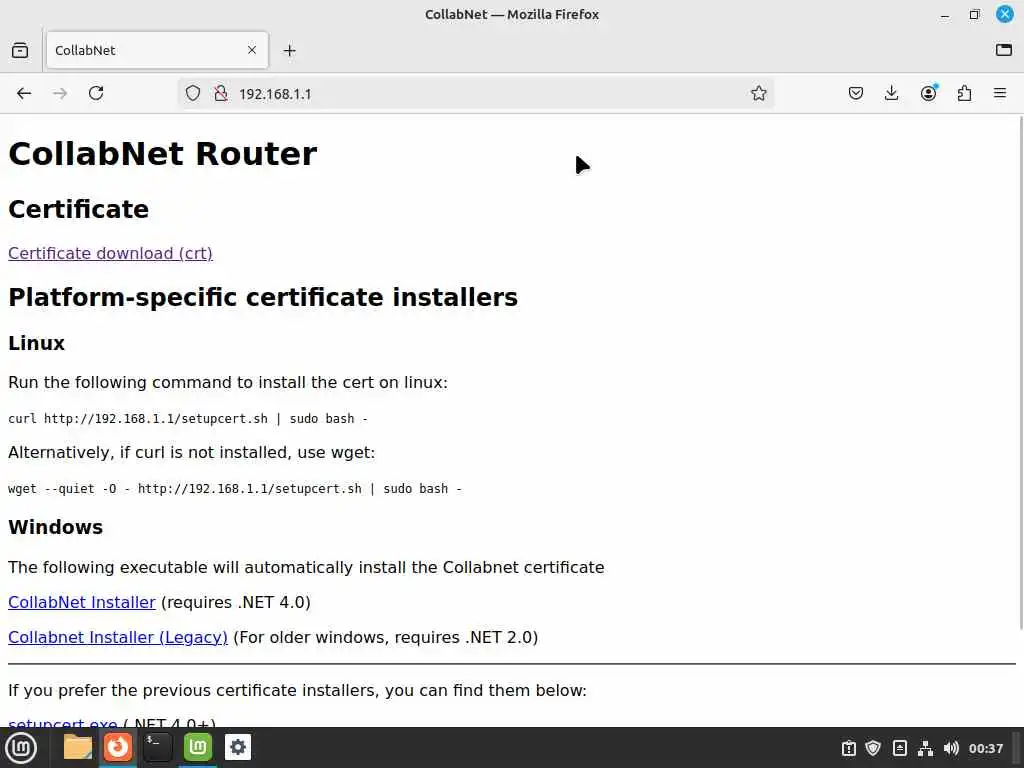Click the update manager shield tray icon
1024x768 pixels.
[x=873, y=748]
